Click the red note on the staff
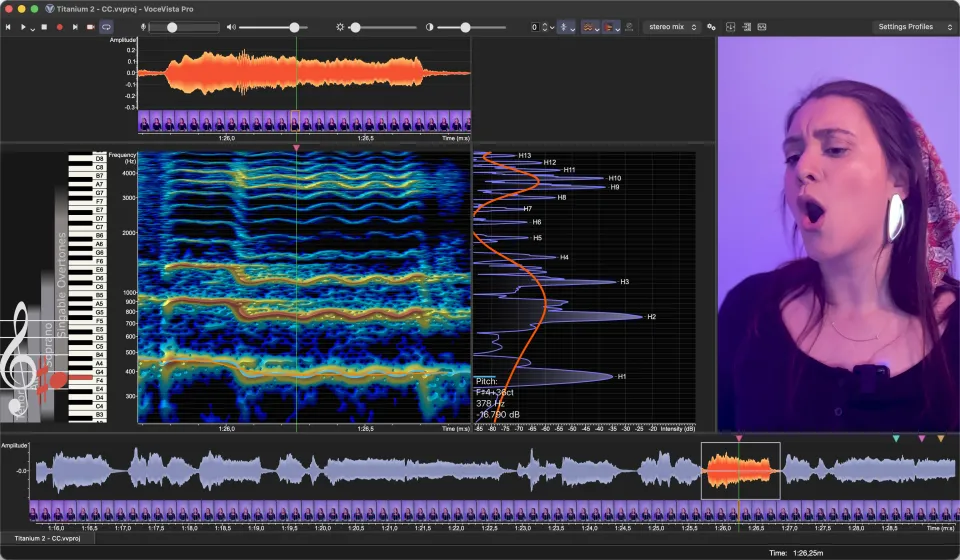Image resolution: width=960 pixels, height=560 pixels. (58, 380)
